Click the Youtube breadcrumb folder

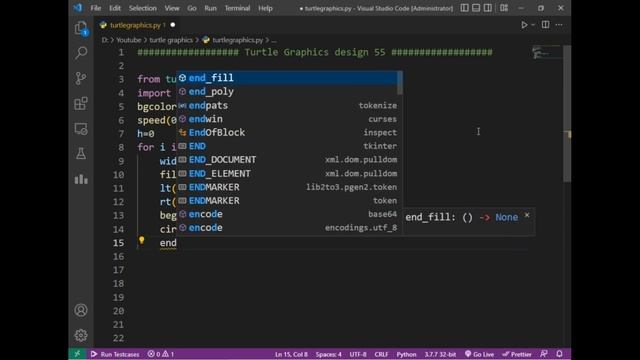click(x=129, y=40)
